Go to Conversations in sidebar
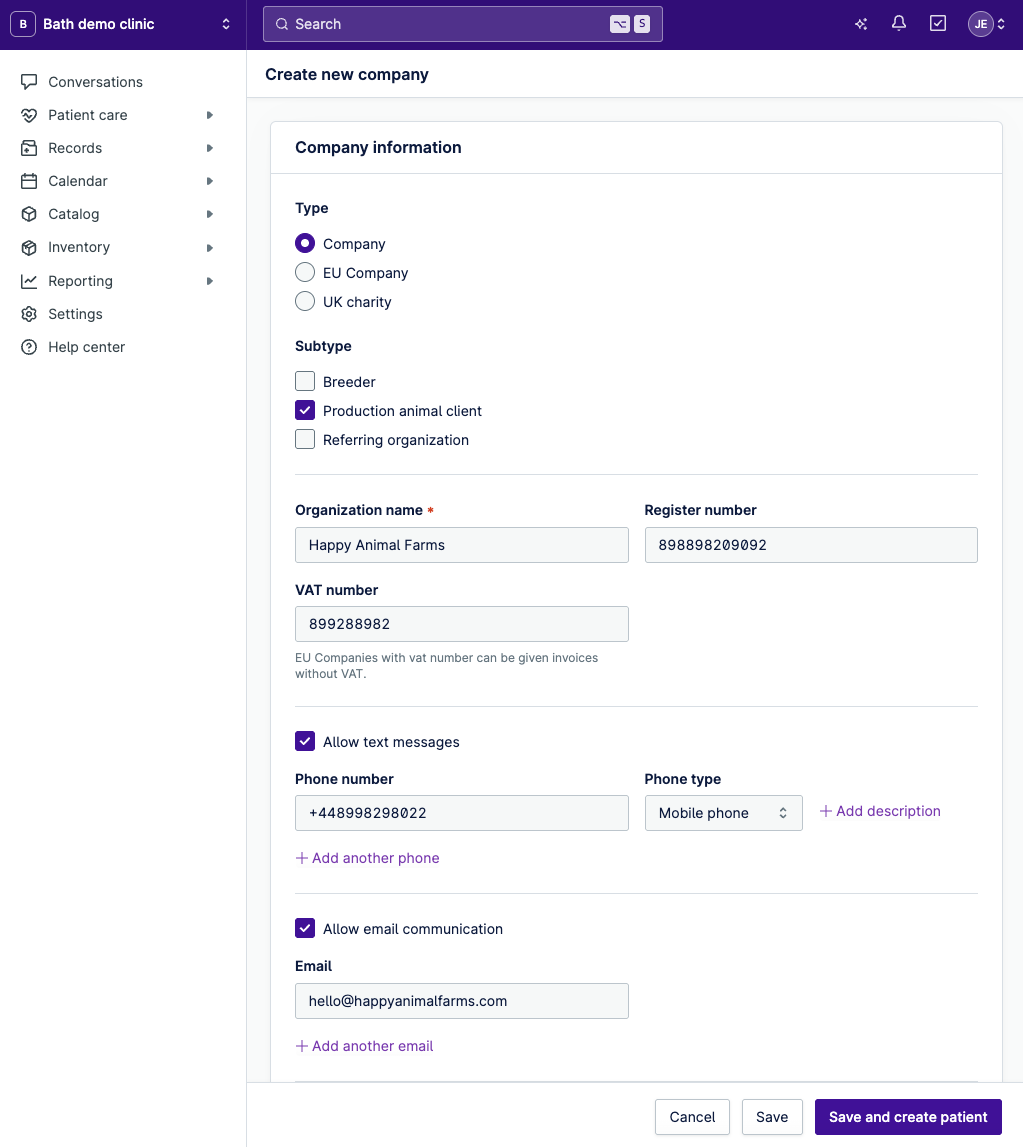This screenshot has height=1147, width=1023. 95,82
